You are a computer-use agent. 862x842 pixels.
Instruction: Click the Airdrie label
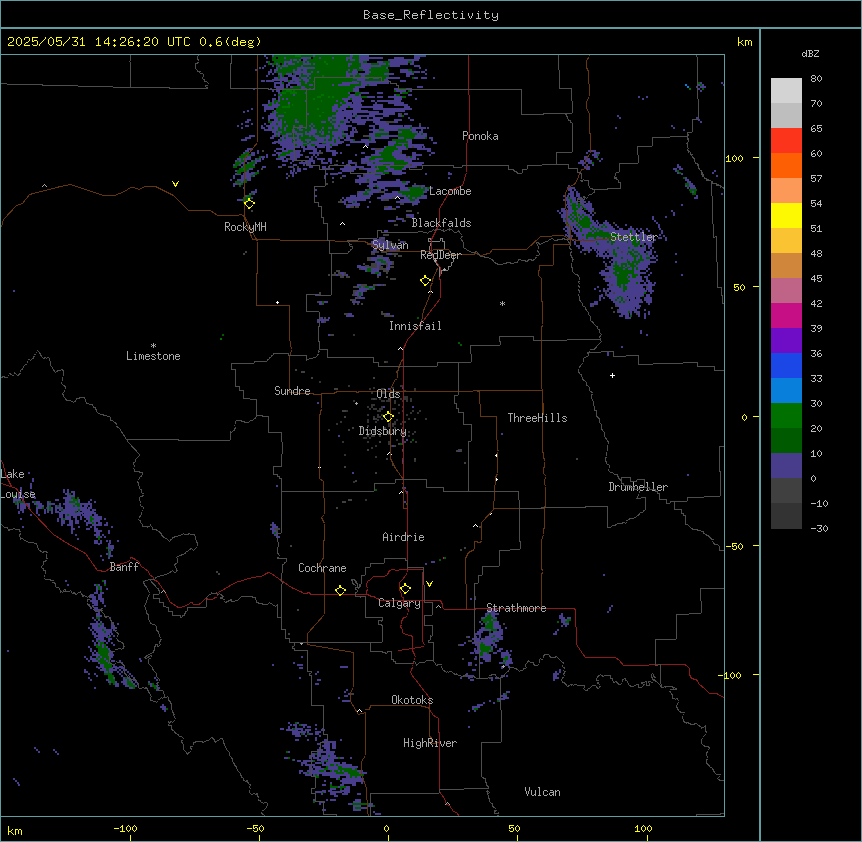pyautogui.click(x=403, y=537)
